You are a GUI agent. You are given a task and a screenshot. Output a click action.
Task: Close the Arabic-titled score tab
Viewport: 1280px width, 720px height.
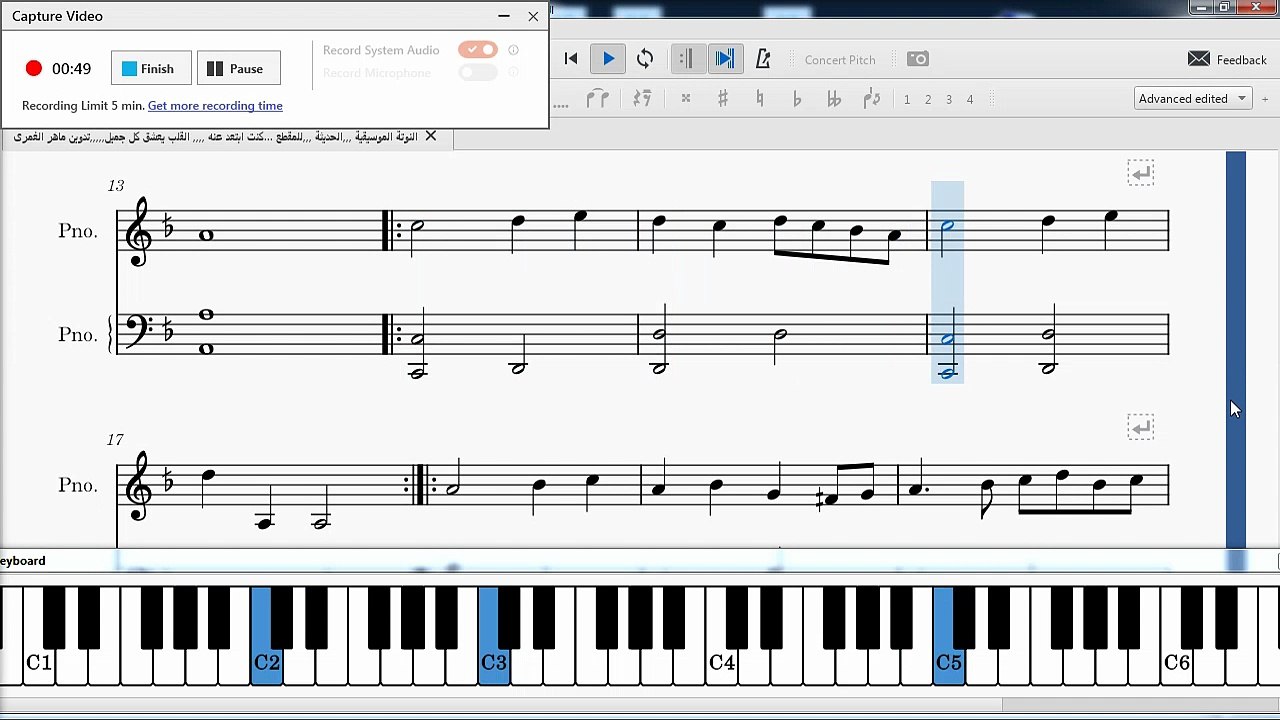pyautogui.click(x=431, y=136)
